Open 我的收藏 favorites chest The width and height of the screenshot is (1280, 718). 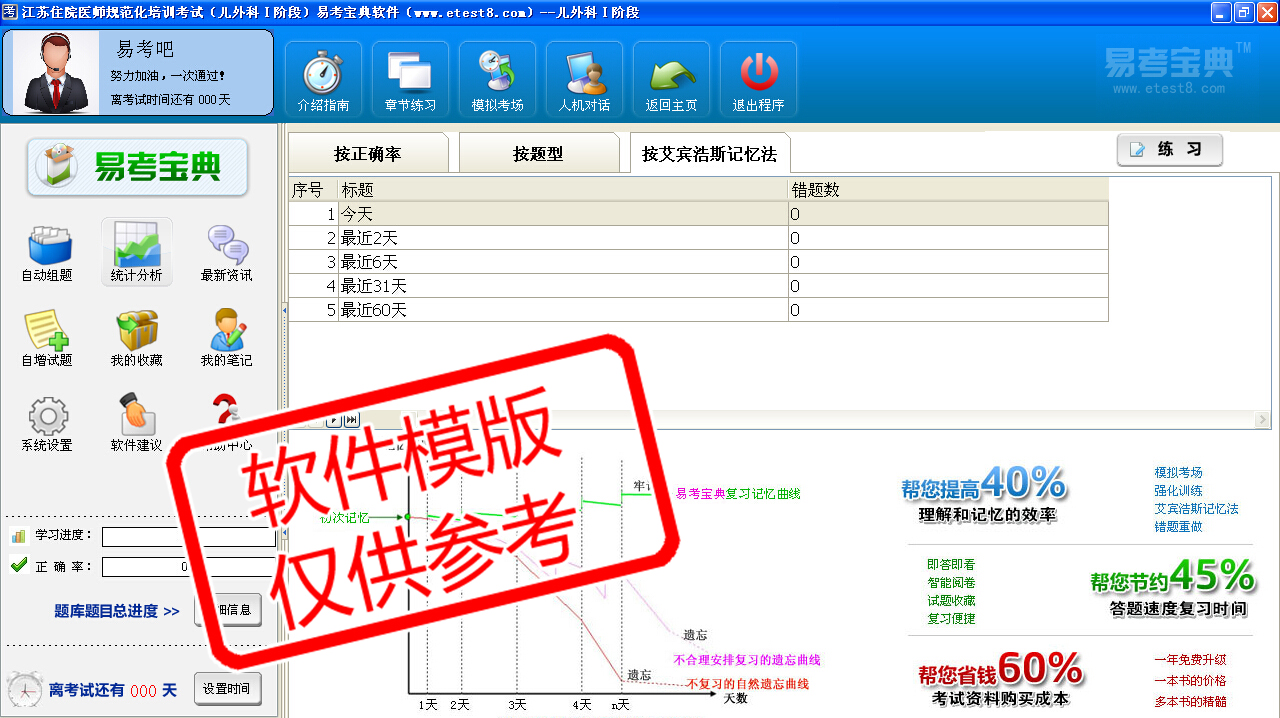137,337
